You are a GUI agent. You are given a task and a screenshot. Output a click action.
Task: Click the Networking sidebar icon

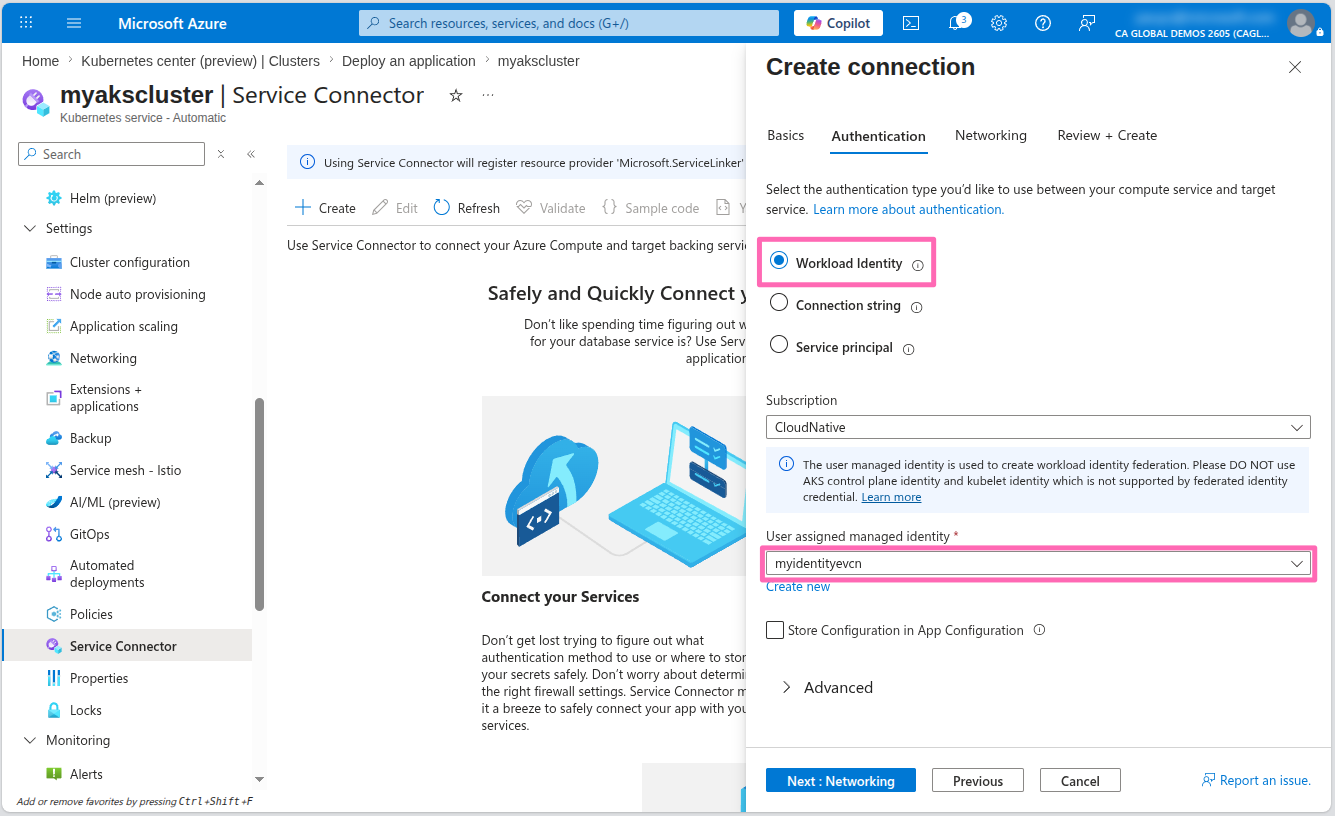54,358
